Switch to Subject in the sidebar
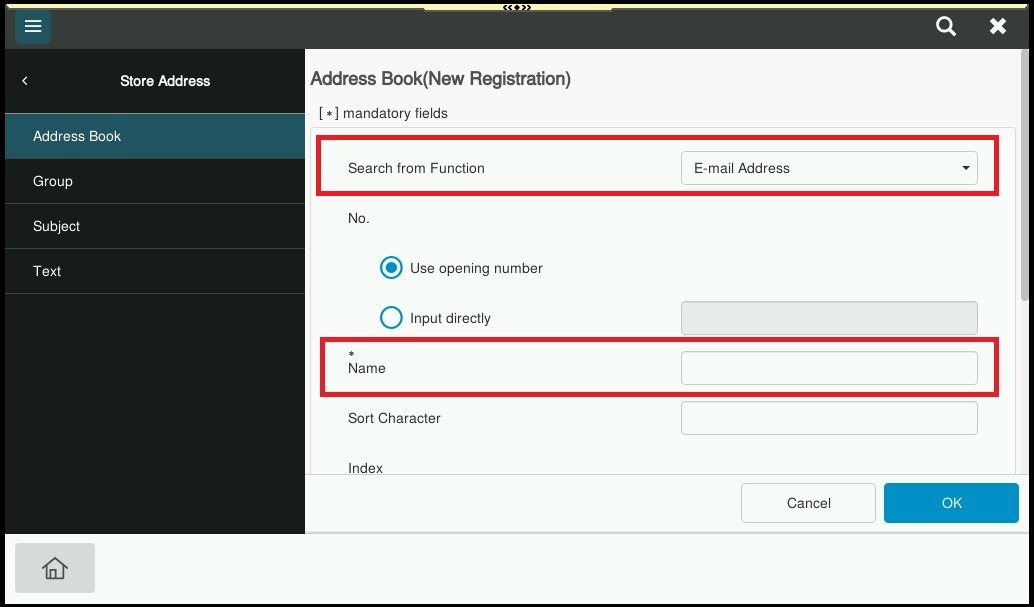 click(155, 226)
